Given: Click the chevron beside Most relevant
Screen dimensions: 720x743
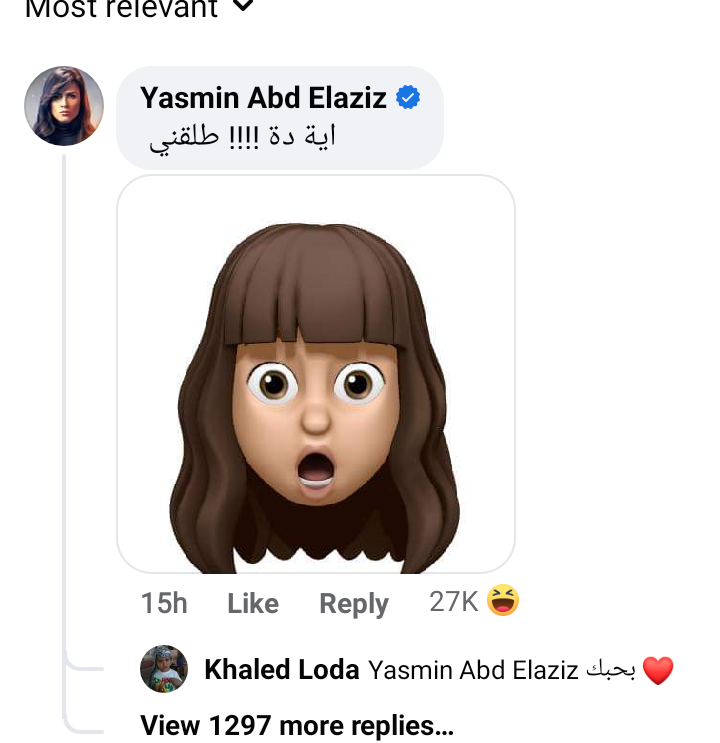Looking at the screenshot, I should tap(244, 8).
